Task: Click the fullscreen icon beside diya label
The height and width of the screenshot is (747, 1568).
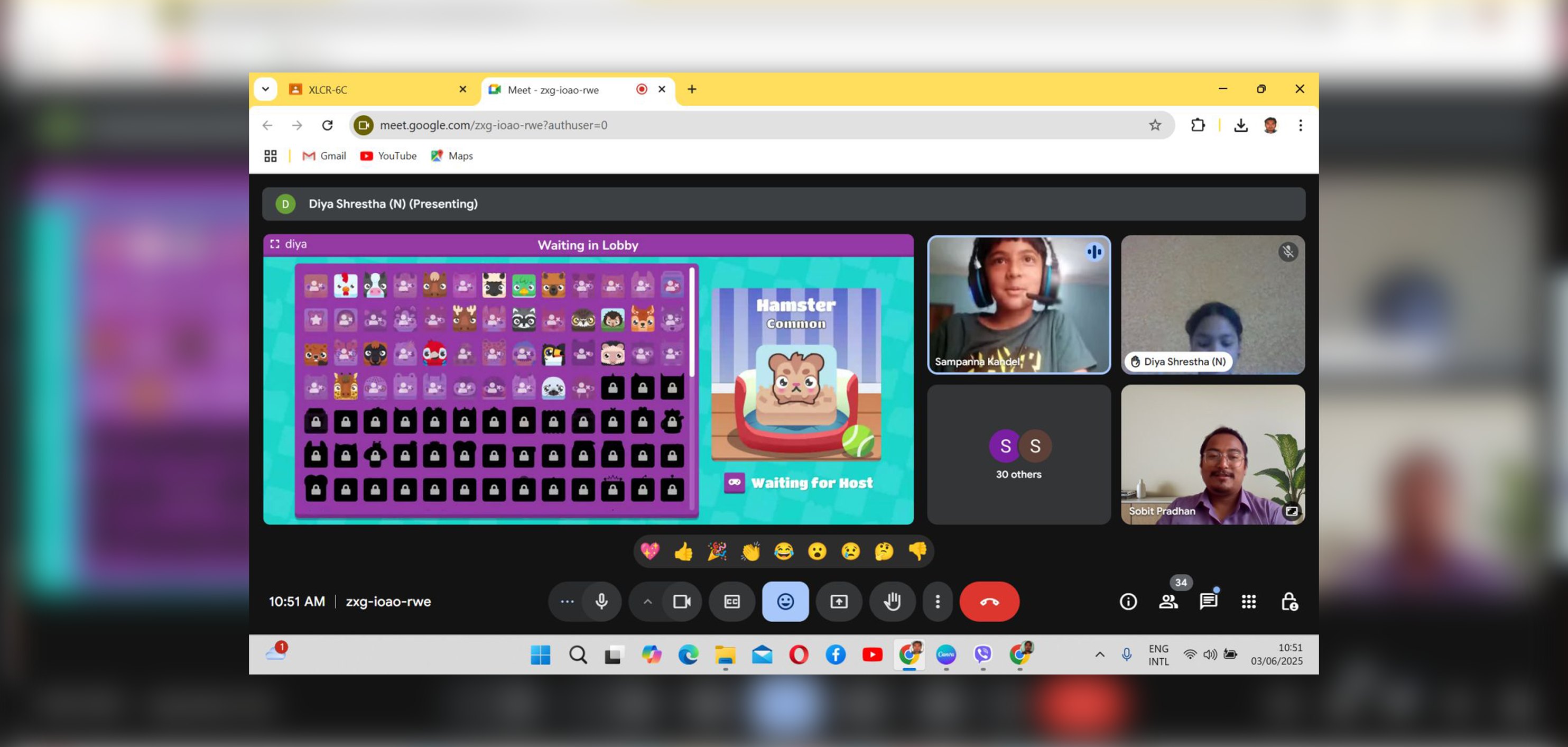Action: click(274, 244)
